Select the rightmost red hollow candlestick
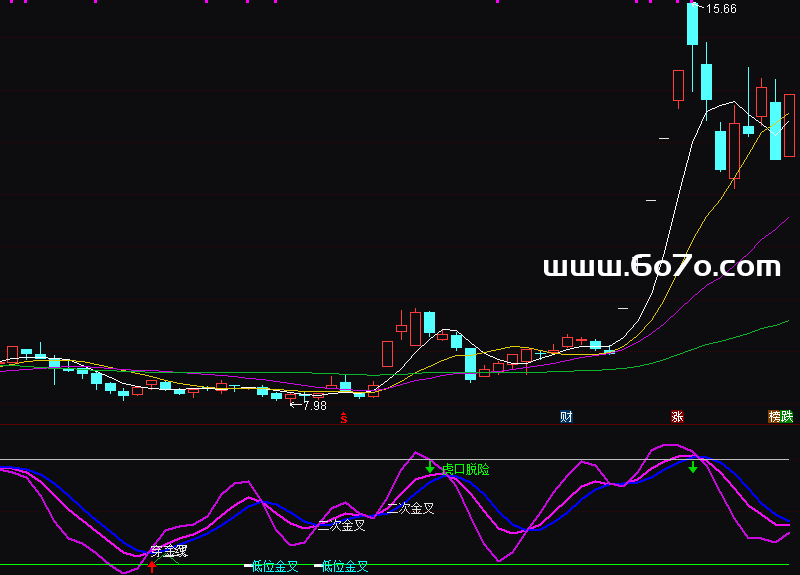The height and width of the screenshot is (575, 800). point(789,124)
